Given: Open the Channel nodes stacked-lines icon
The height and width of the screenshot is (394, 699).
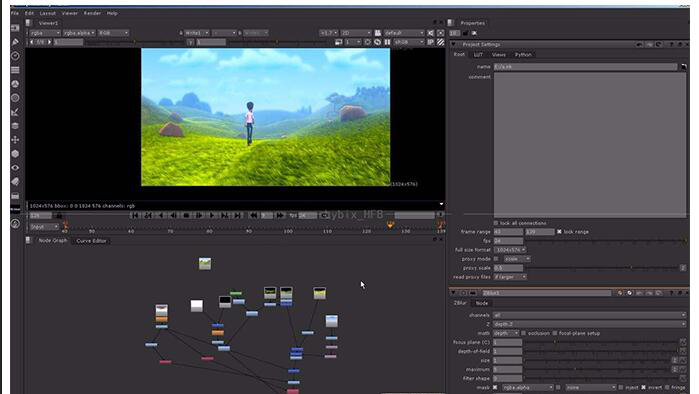Looking at the screenshot, I should [x=15, y=70].
